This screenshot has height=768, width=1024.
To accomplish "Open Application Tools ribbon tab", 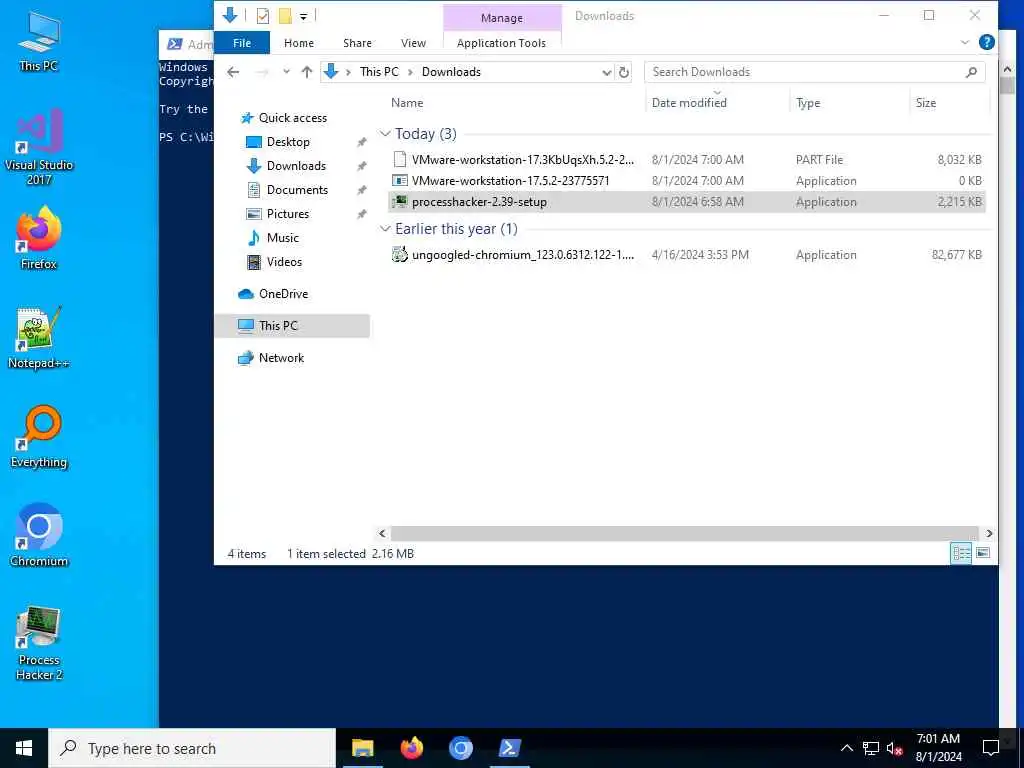I will pyautogui.click(x=502, y=42).
